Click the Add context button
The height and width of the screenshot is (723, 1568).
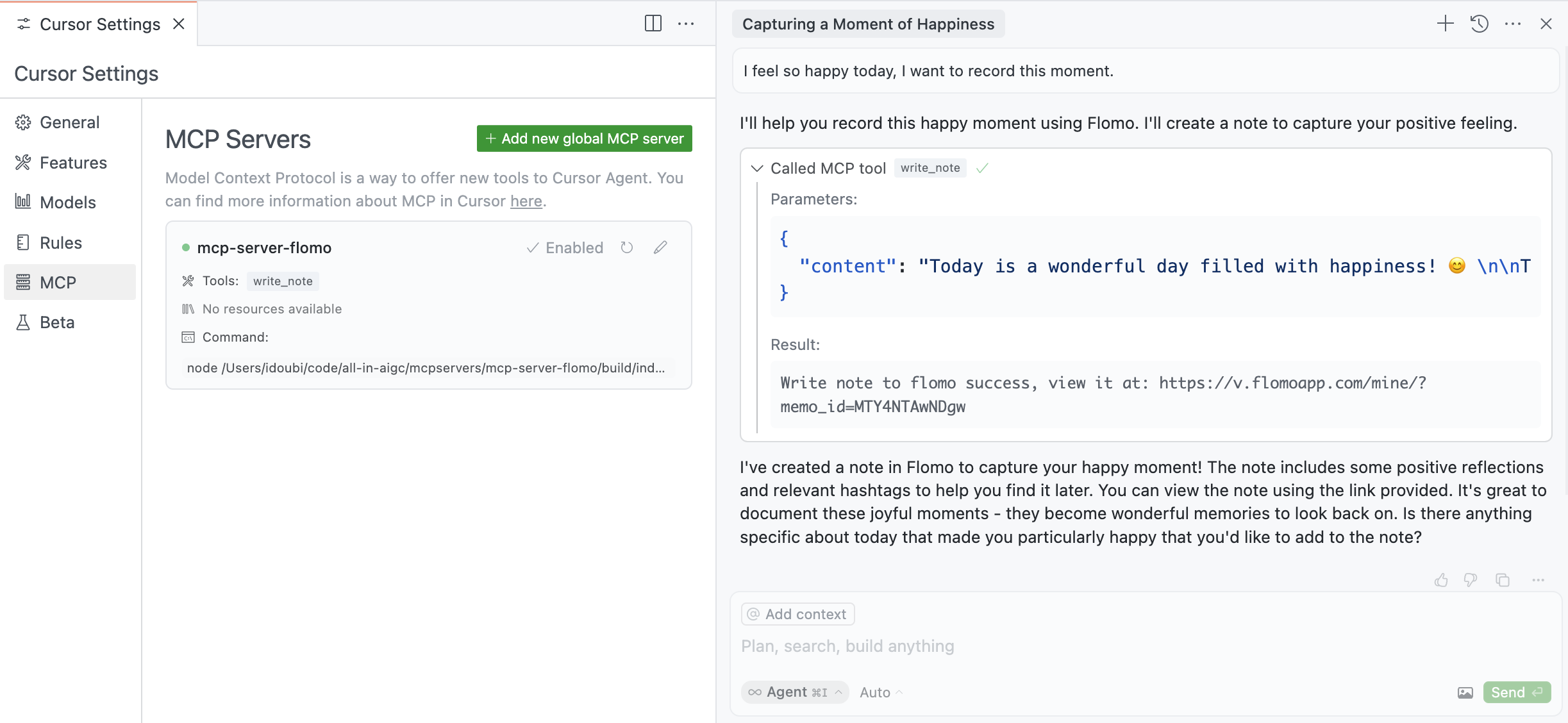[797, 614]
